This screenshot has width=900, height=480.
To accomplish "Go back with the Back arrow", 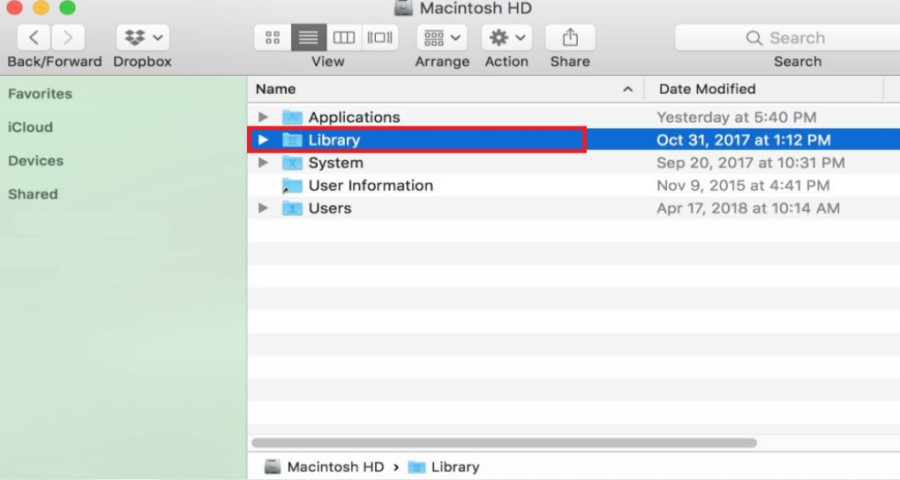I will (x=34, y=38).
